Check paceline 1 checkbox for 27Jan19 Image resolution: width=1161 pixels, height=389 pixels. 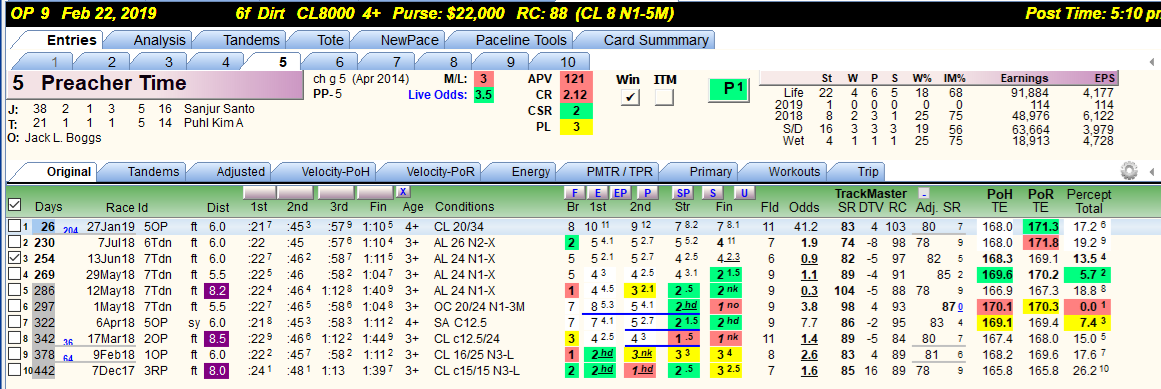coord(14,225)
